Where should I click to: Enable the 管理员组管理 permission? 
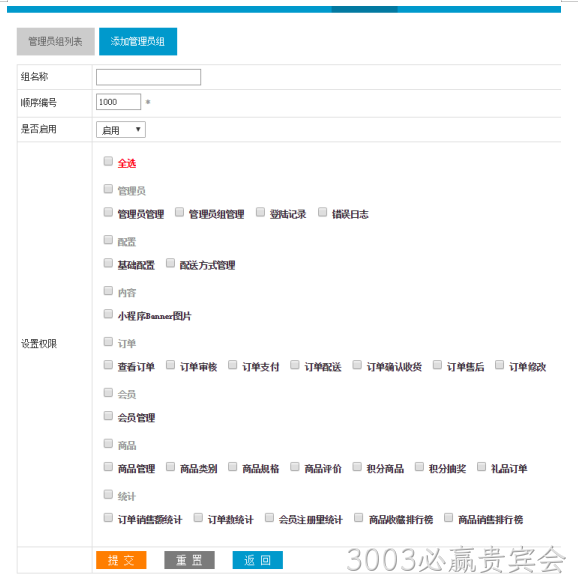(x=179, y=212)
